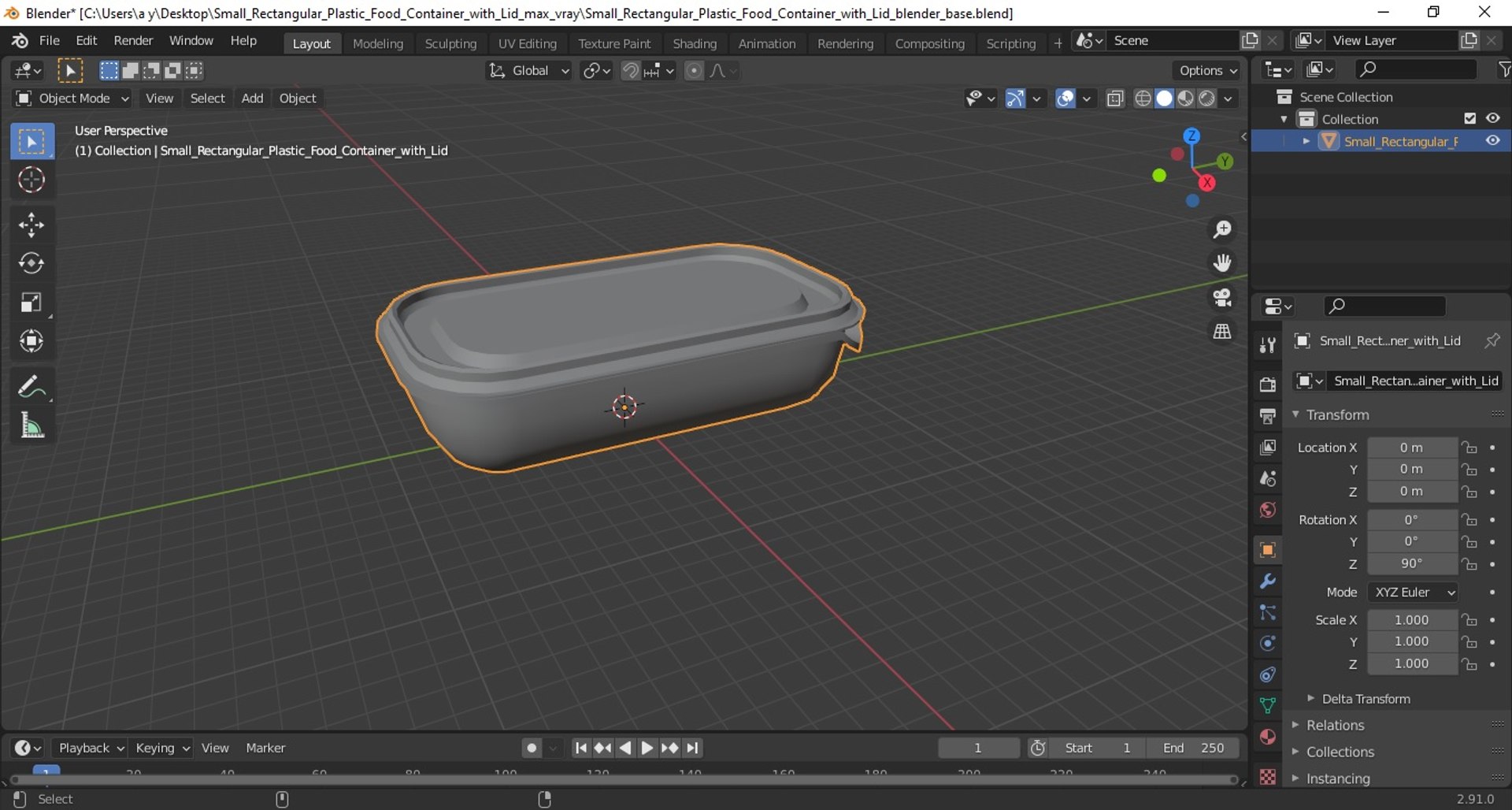Open the Material properties tab
The height and width of the screenshot is (810, 1512).
[x=1267, y=737]
